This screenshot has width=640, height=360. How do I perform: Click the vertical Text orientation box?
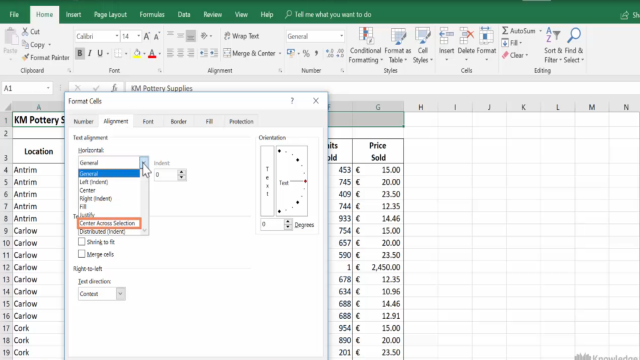pos(267,181)
